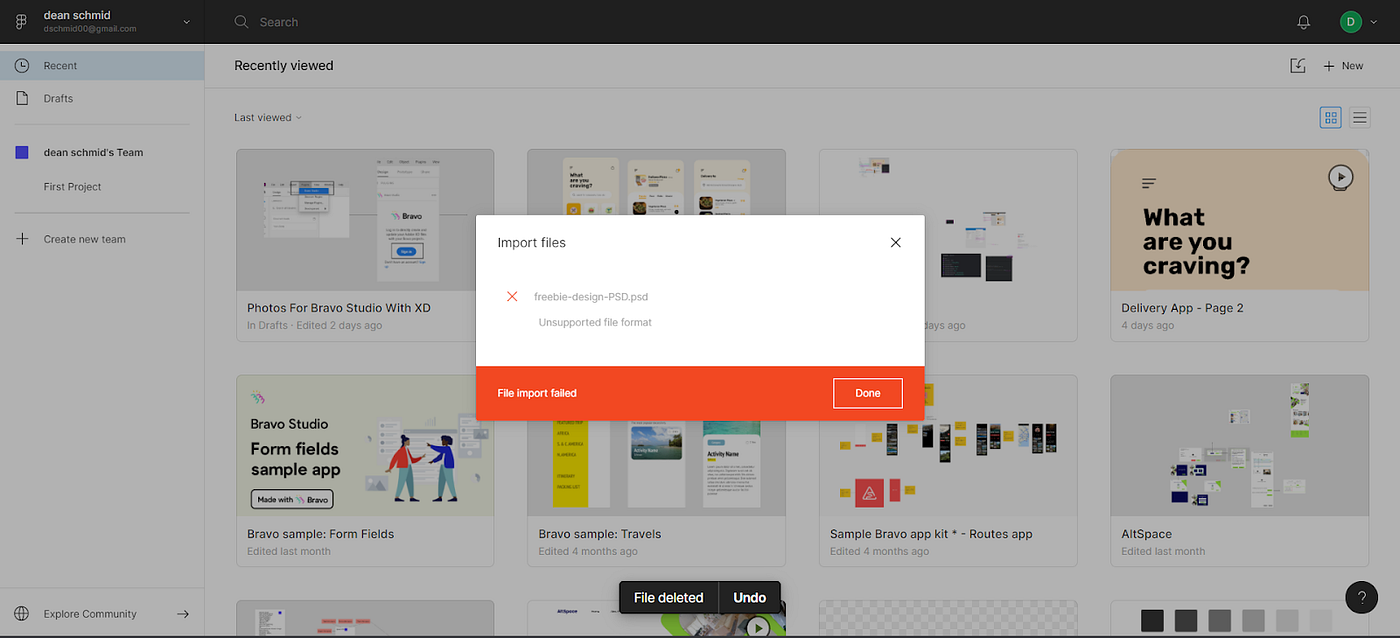Click the red X failed-import icon
The height and width of the screenshot is (638, 1400).
coord(512,297)
